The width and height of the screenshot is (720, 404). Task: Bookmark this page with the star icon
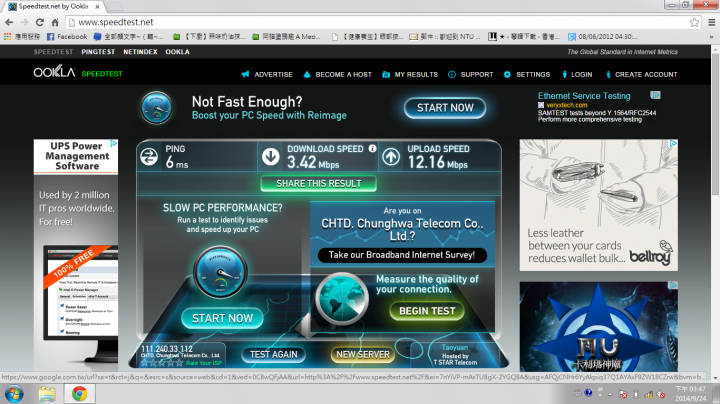[694, 22]
